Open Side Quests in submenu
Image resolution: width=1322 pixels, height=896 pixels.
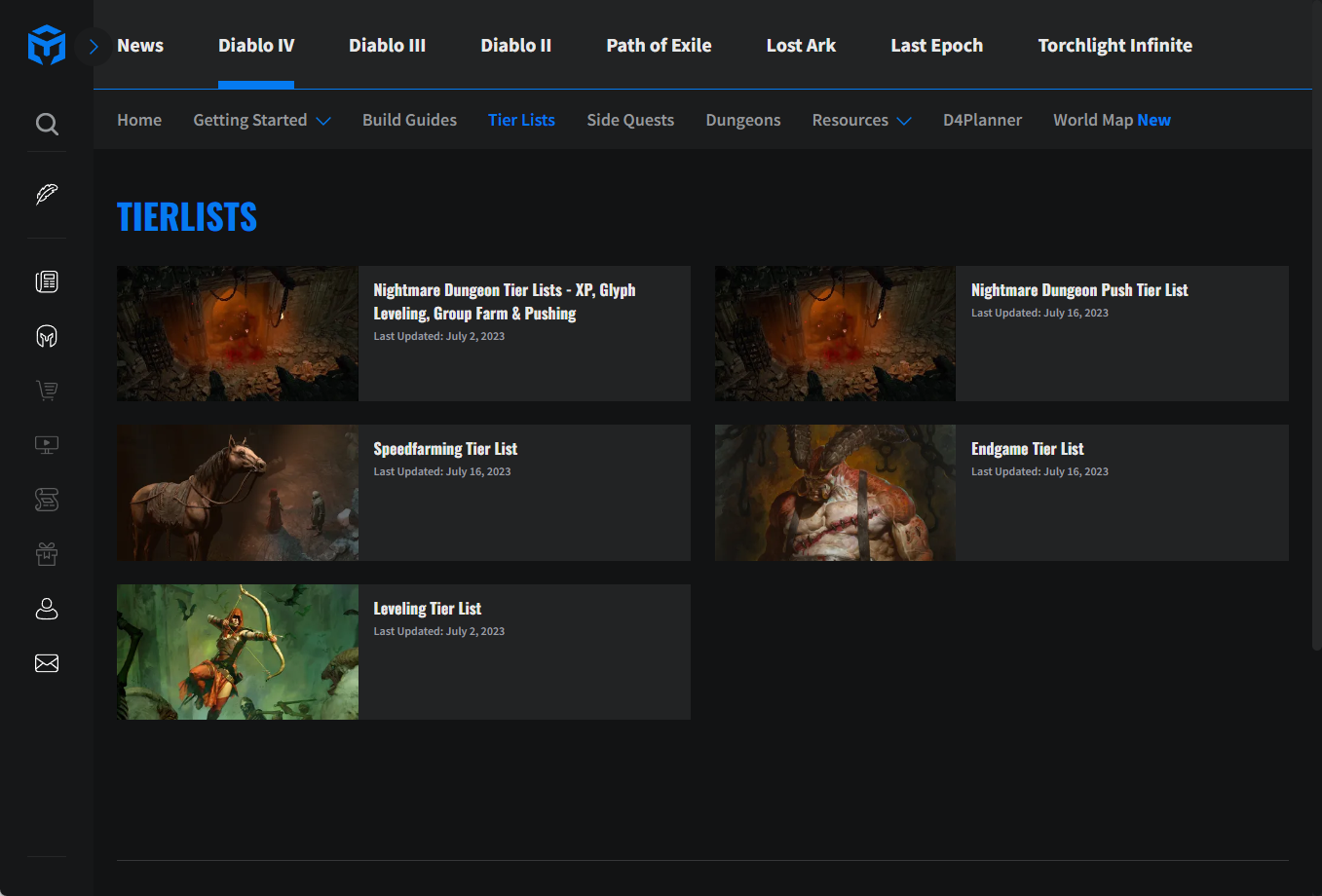pos(630,120)
